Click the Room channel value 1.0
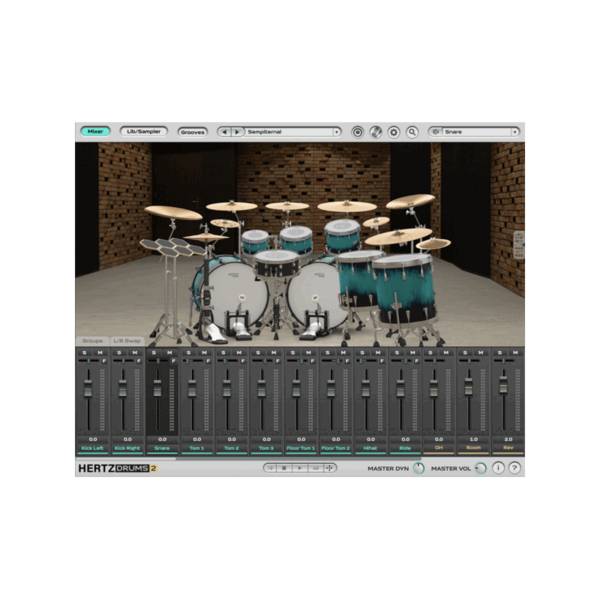Viewport: 600px width, 600px height. click(x=474, y=439)
